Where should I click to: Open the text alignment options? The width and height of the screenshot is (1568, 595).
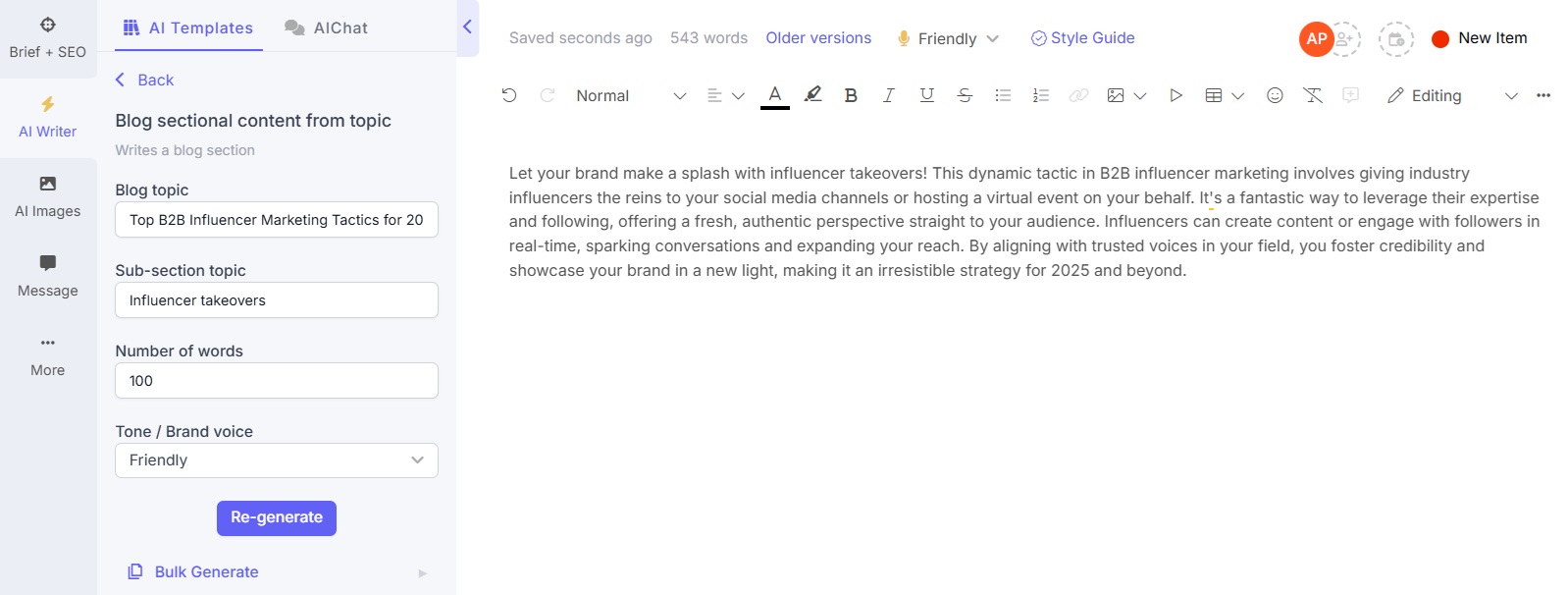[x=725, y=95]
